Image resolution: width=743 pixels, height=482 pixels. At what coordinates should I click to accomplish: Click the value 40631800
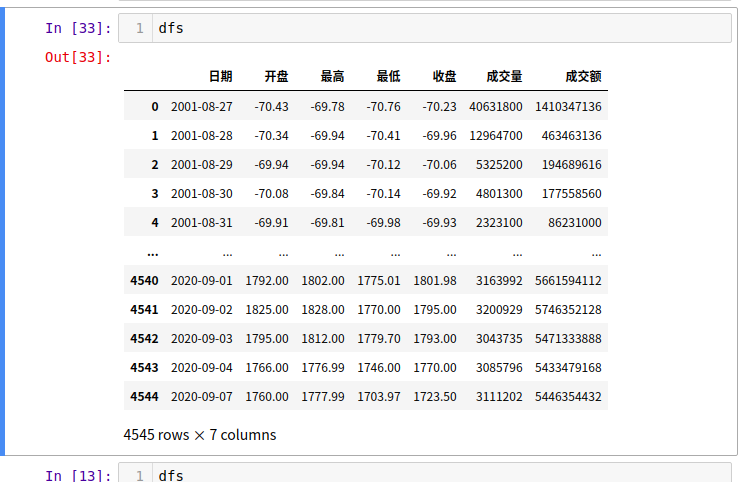coord(496,107)
